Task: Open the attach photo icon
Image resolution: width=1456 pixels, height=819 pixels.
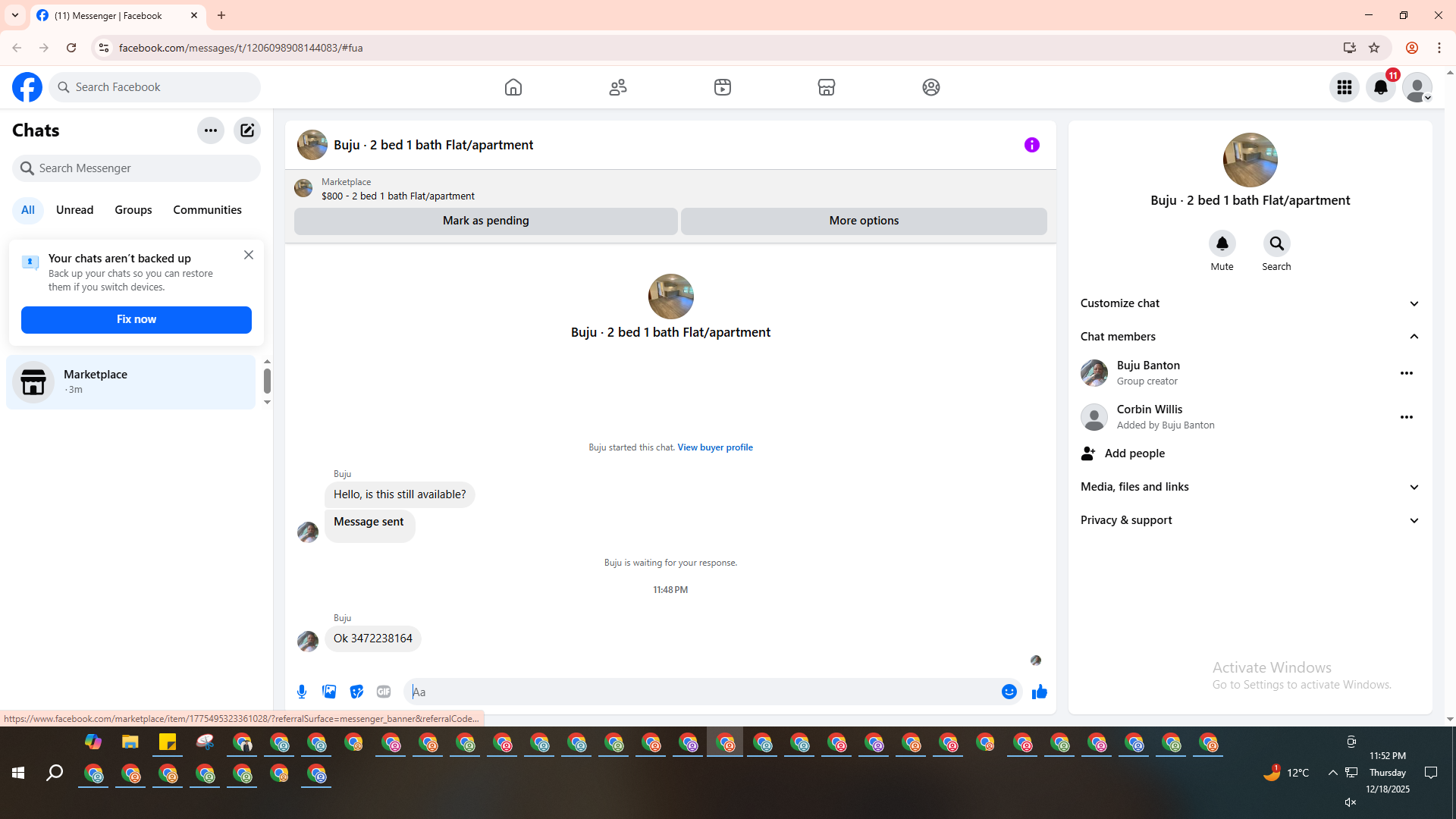Action: 329,692
